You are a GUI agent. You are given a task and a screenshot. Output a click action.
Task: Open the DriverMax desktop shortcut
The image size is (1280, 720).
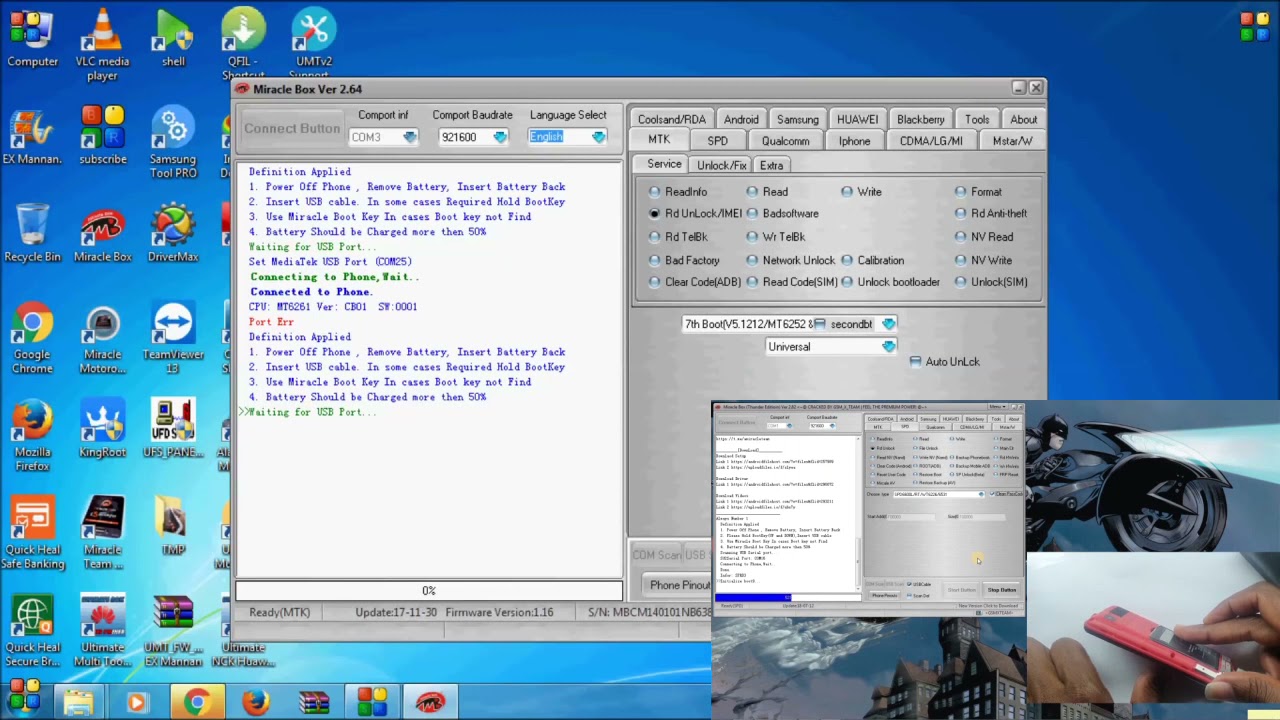coord(173,234)
